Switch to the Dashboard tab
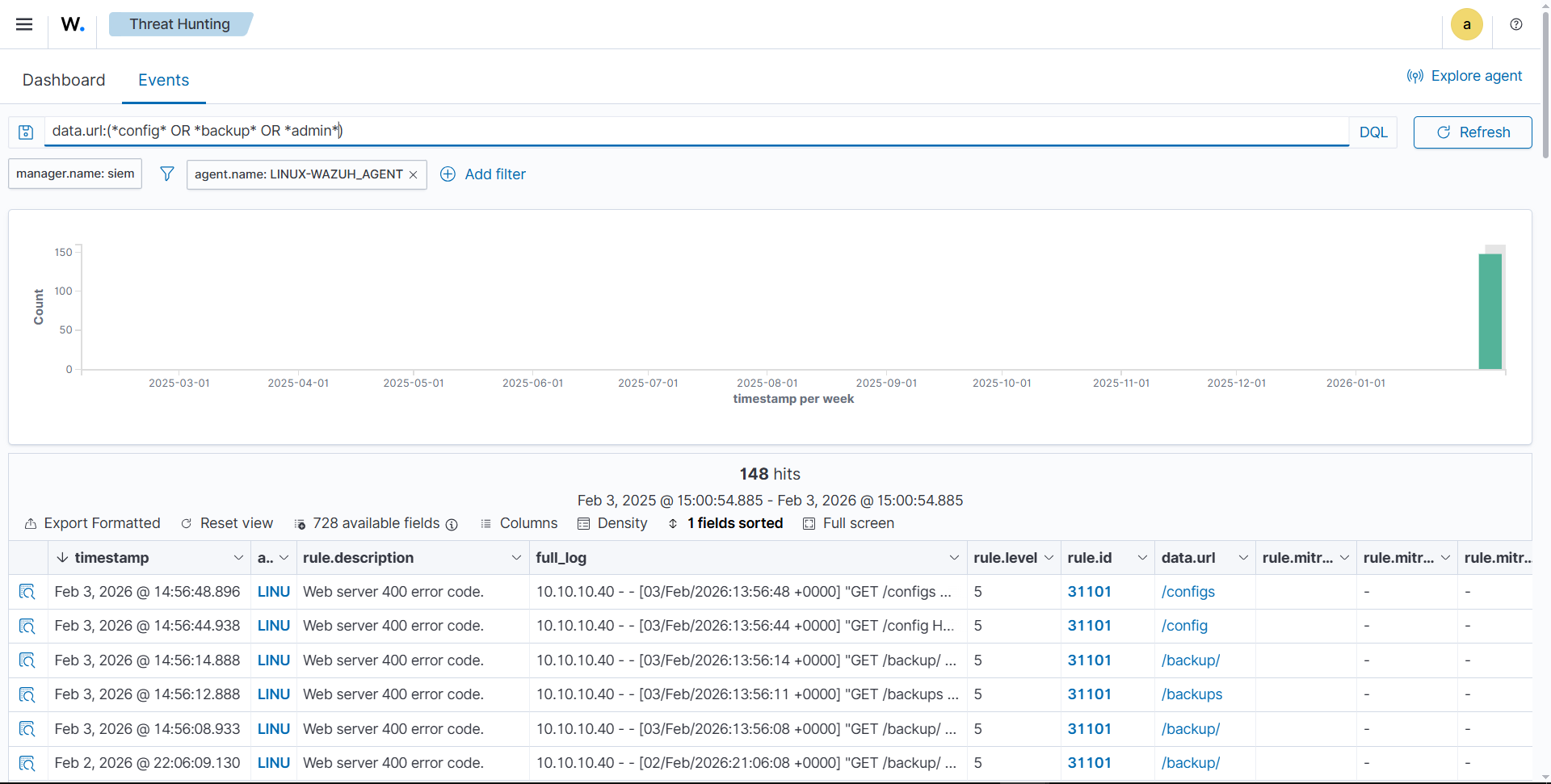This screenshot has width=1551, height=784. click(x=64, y=80)
